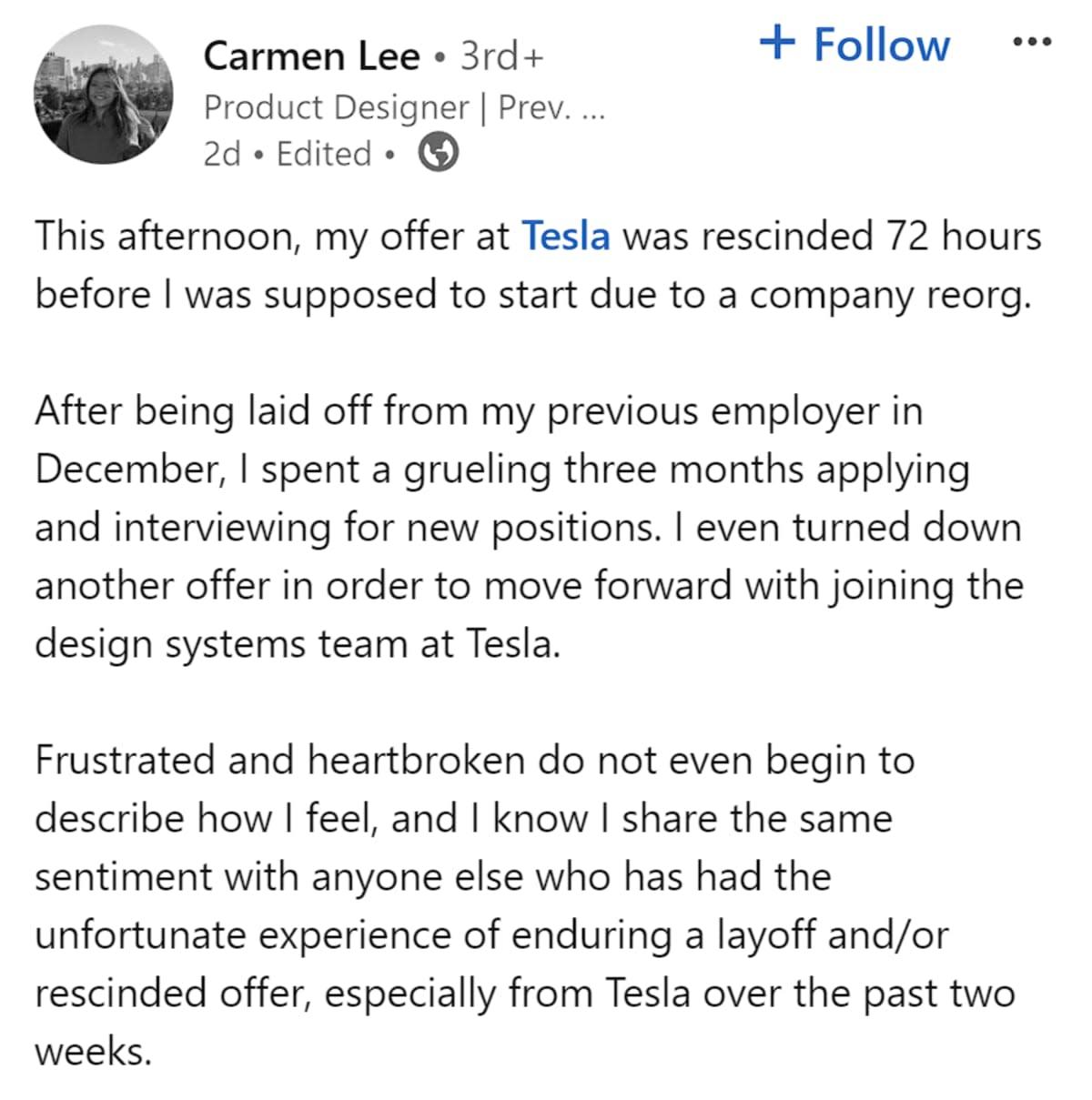Click the plus icon beside Follow

click(x=778, y=42)
